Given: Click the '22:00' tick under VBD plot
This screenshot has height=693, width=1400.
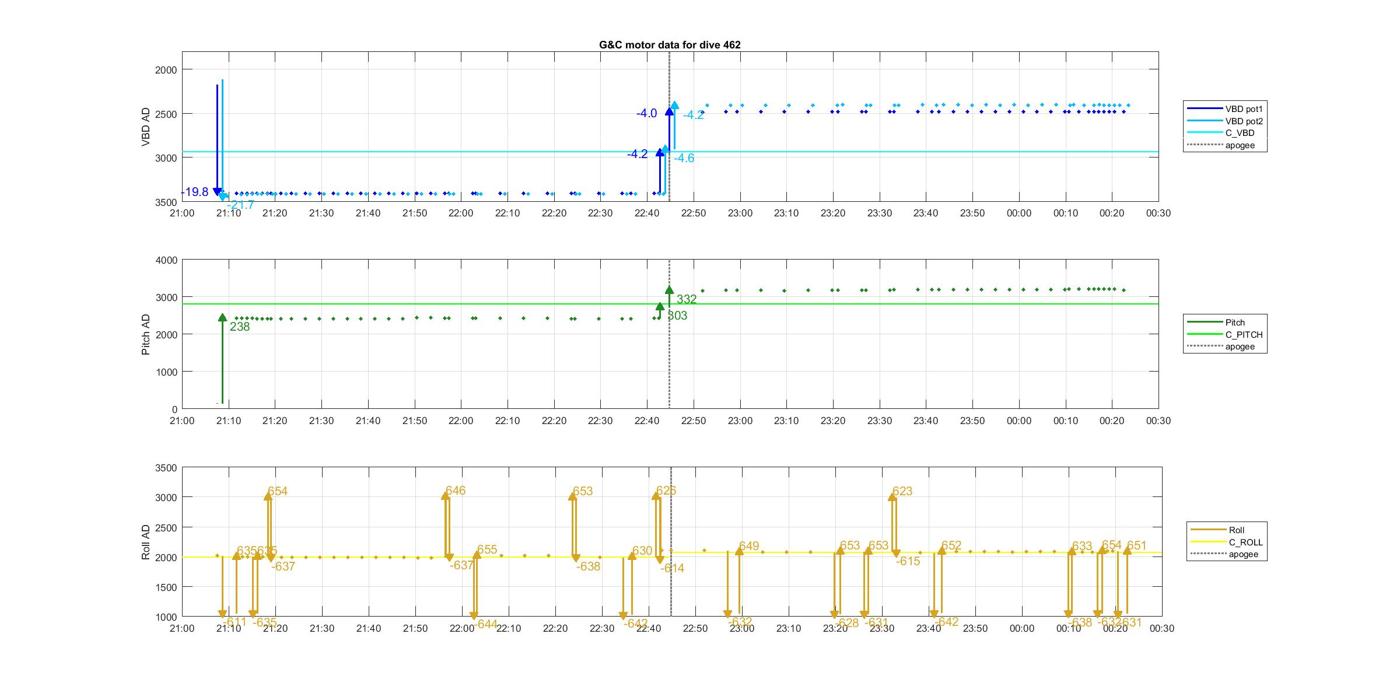Looking at the screenshot, I should 461,213.
